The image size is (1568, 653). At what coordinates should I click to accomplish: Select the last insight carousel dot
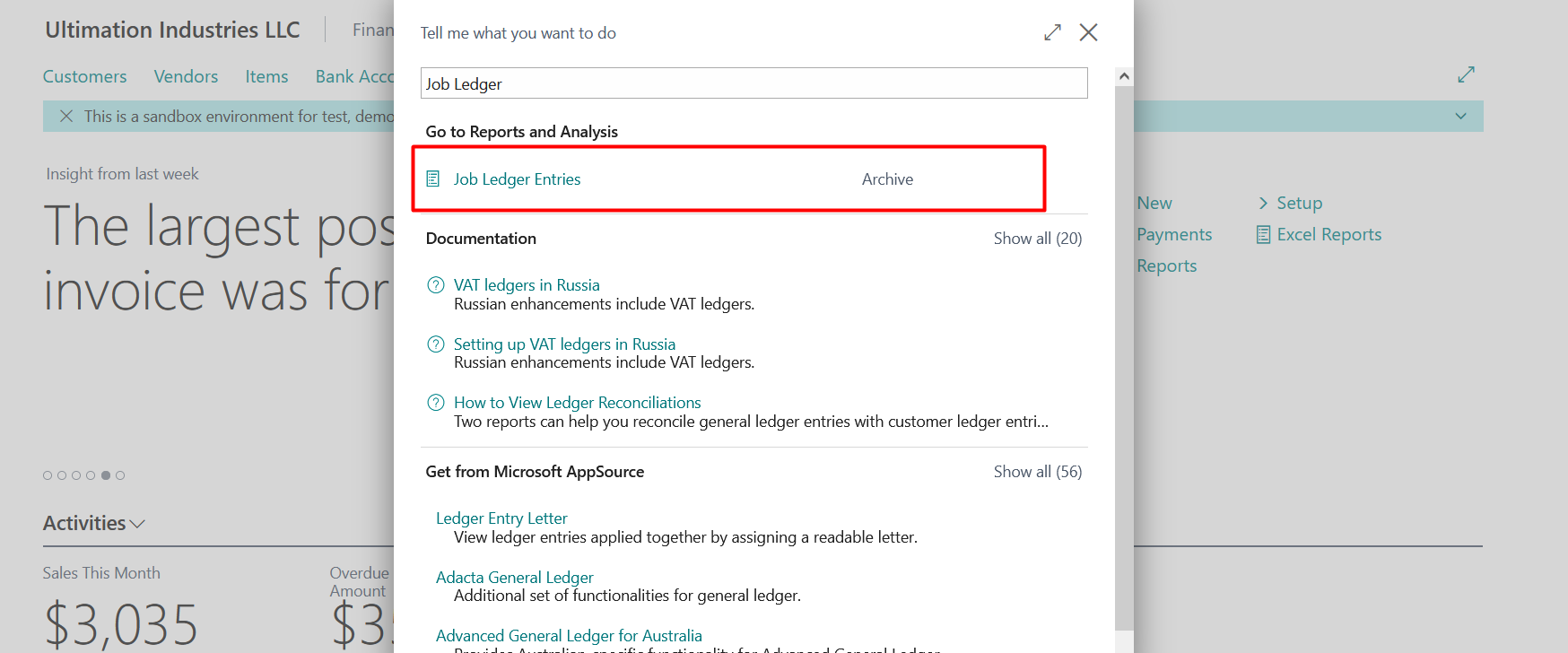click(x=120, y=475)
